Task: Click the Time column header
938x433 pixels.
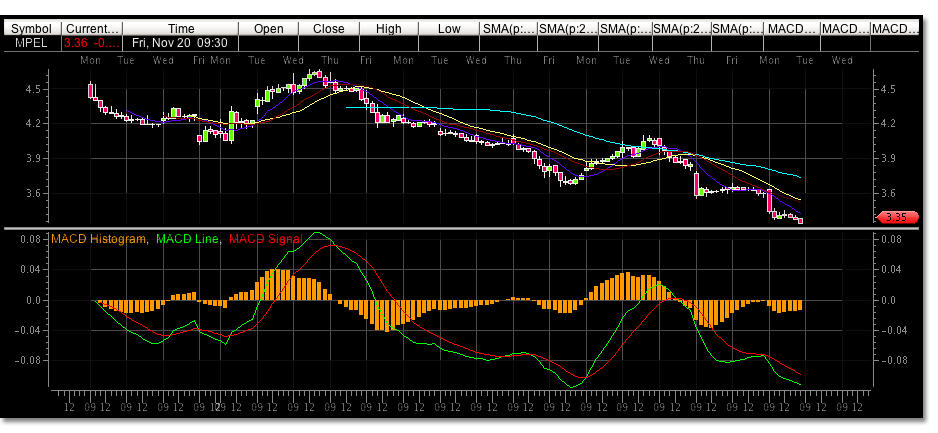Action: tap(181, 29)
